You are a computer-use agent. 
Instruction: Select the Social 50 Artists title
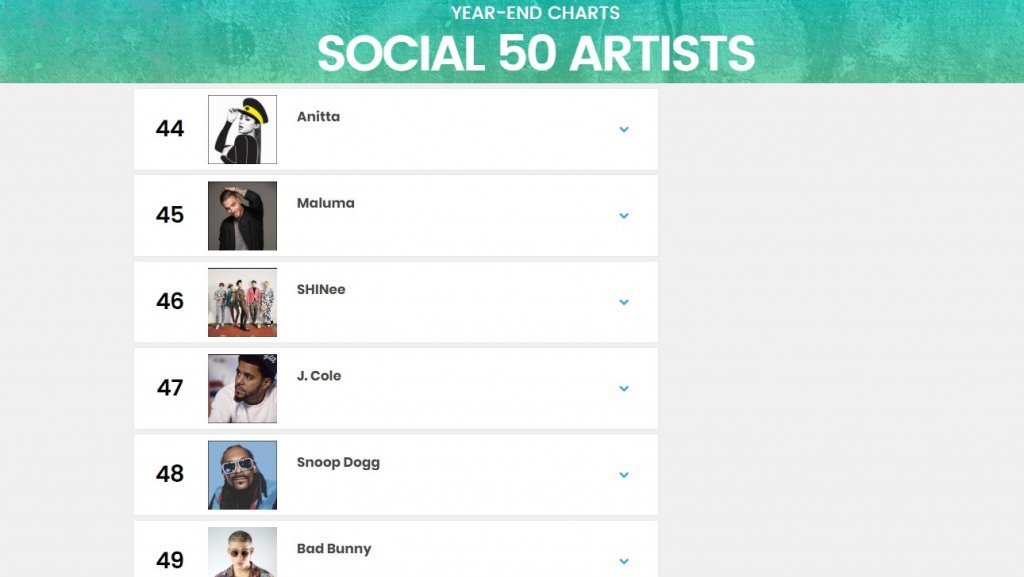536,53
